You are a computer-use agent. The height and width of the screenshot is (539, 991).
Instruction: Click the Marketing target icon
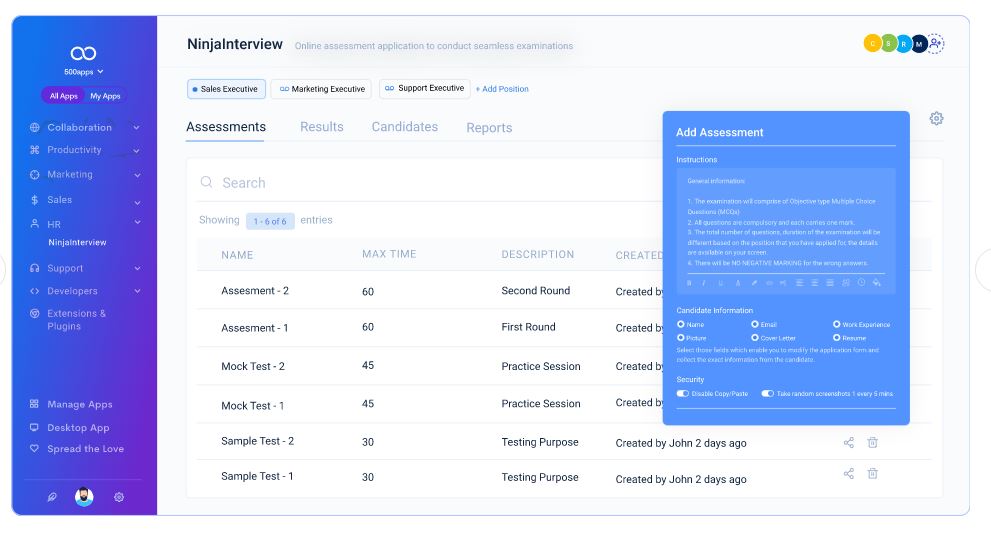tap(35, 174)
